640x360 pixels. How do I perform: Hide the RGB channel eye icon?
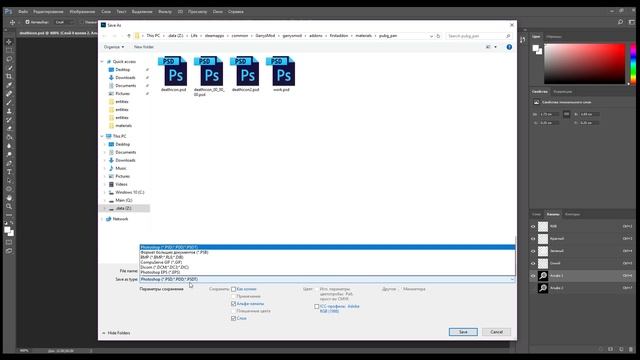pos(533,227)
